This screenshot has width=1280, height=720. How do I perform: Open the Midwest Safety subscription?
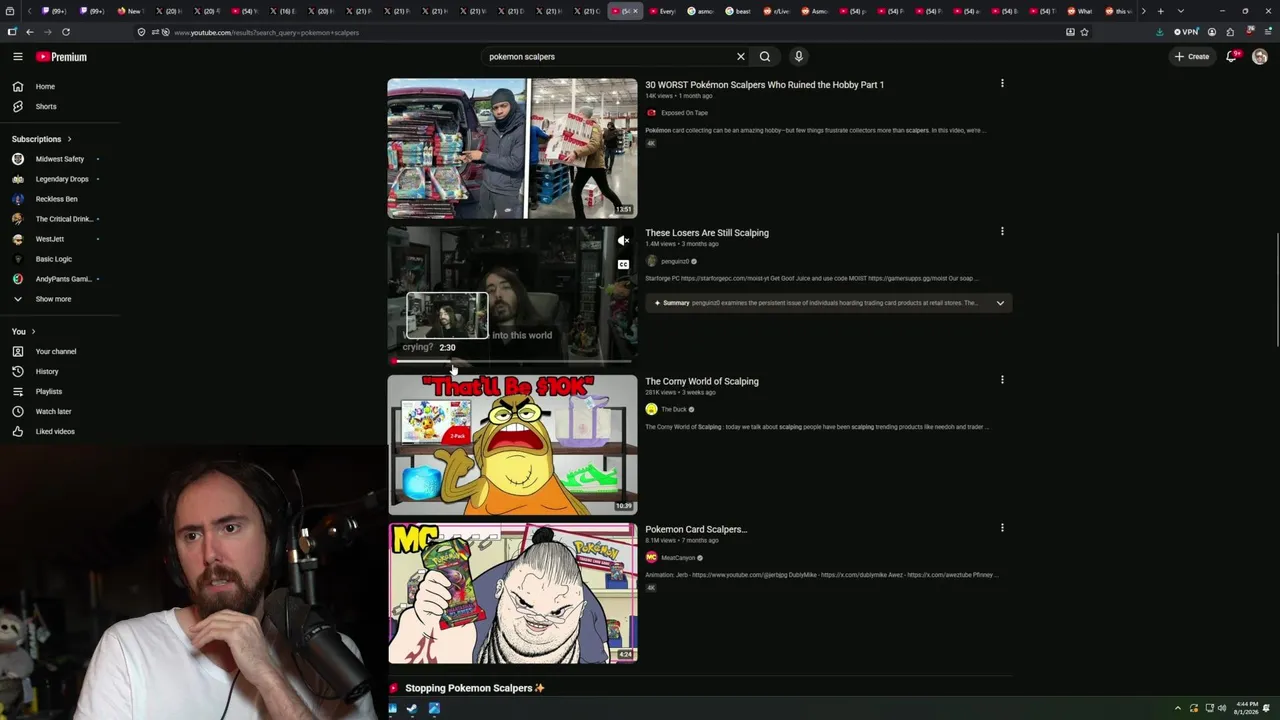click(60, 159)
